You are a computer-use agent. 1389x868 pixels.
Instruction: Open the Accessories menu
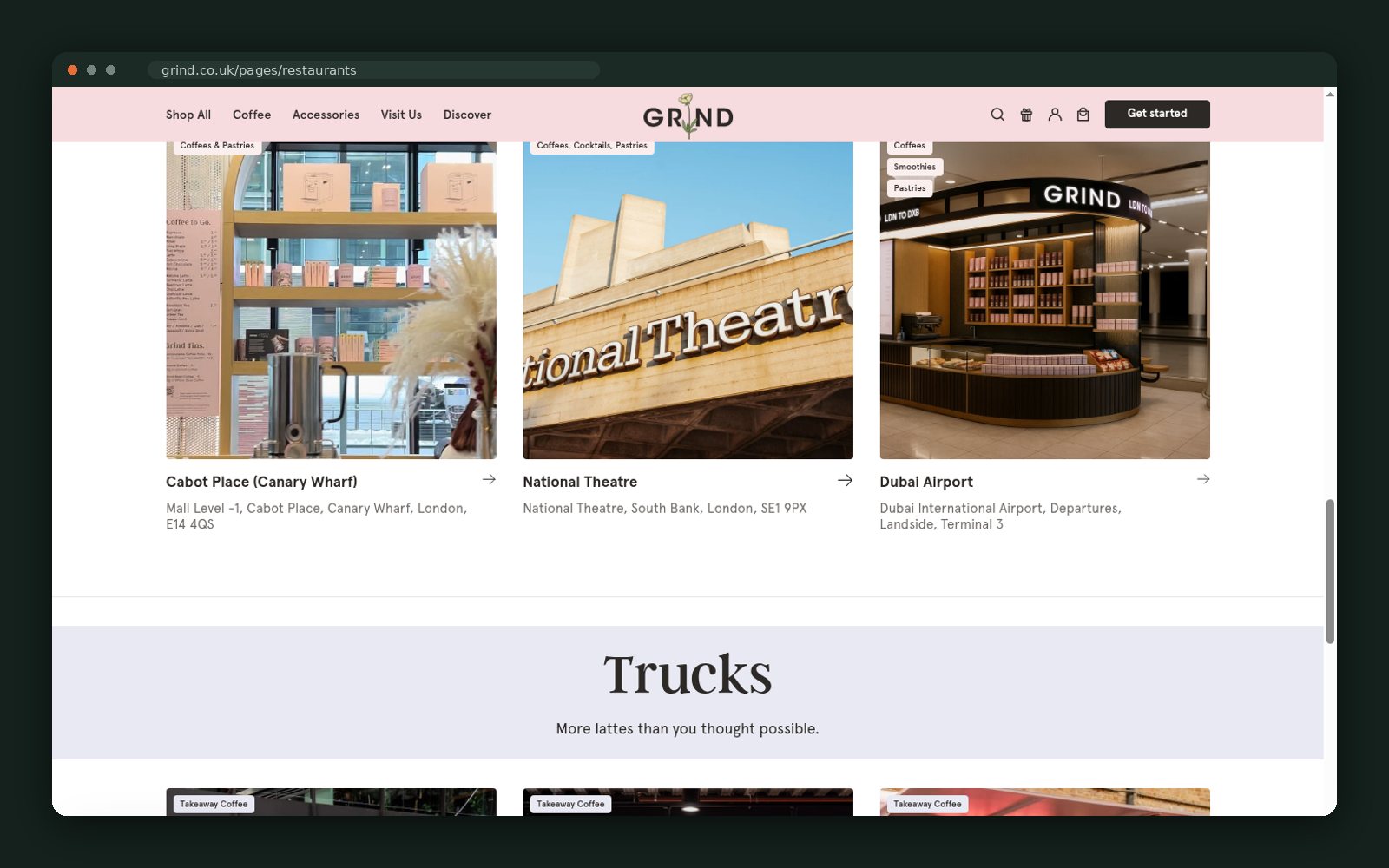click(x=326, y=115)
